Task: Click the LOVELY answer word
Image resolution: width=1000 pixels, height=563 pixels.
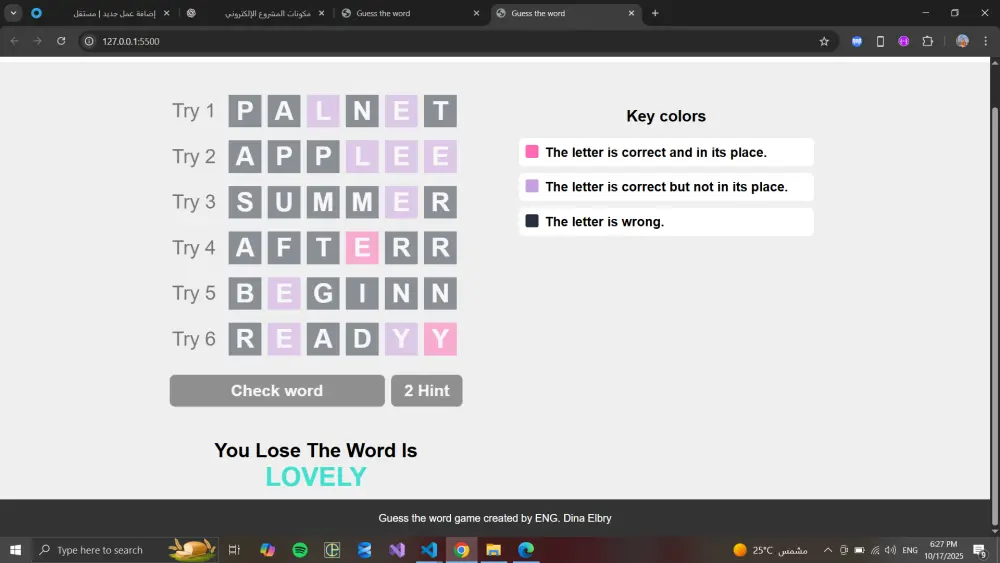Action: tap(316, 477)
